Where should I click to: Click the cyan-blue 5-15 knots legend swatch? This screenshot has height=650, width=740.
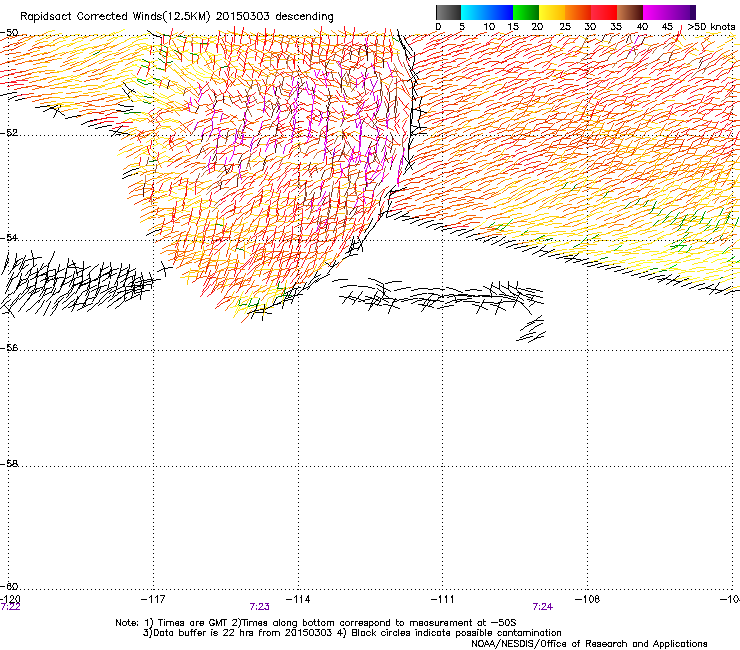487,12
